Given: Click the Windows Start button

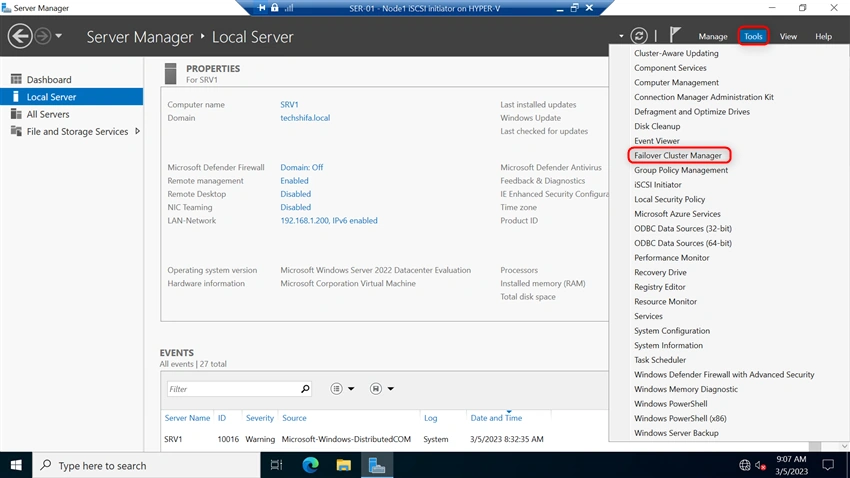Looking at the screenshot, I should [16, 465].
